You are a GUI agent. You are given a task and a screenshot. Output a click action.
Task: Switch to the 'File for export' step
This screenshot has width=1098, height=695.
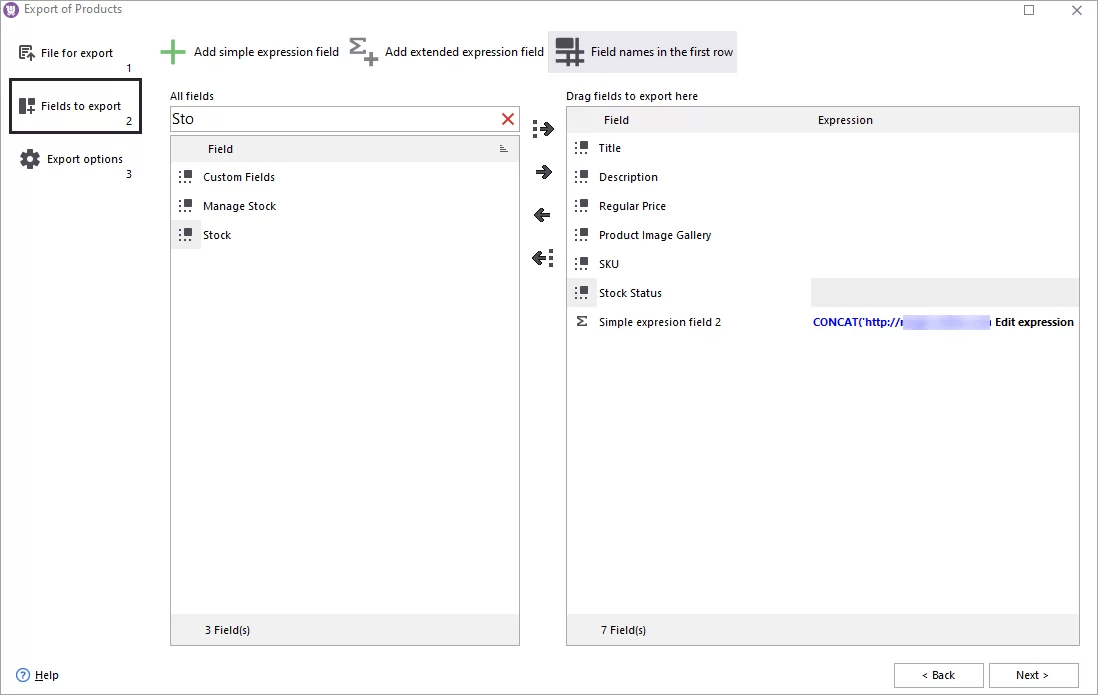pos(75,52)
